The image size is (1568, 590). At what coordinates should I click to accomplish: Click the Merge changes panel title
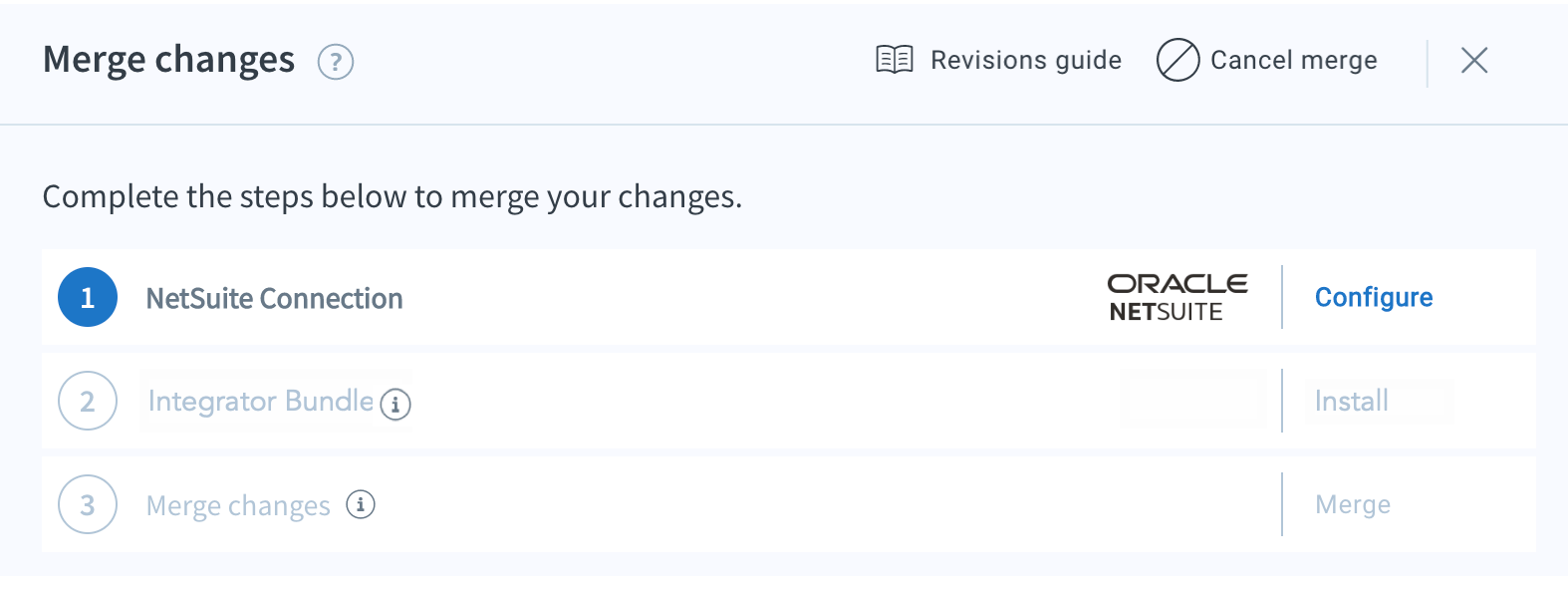169,60
